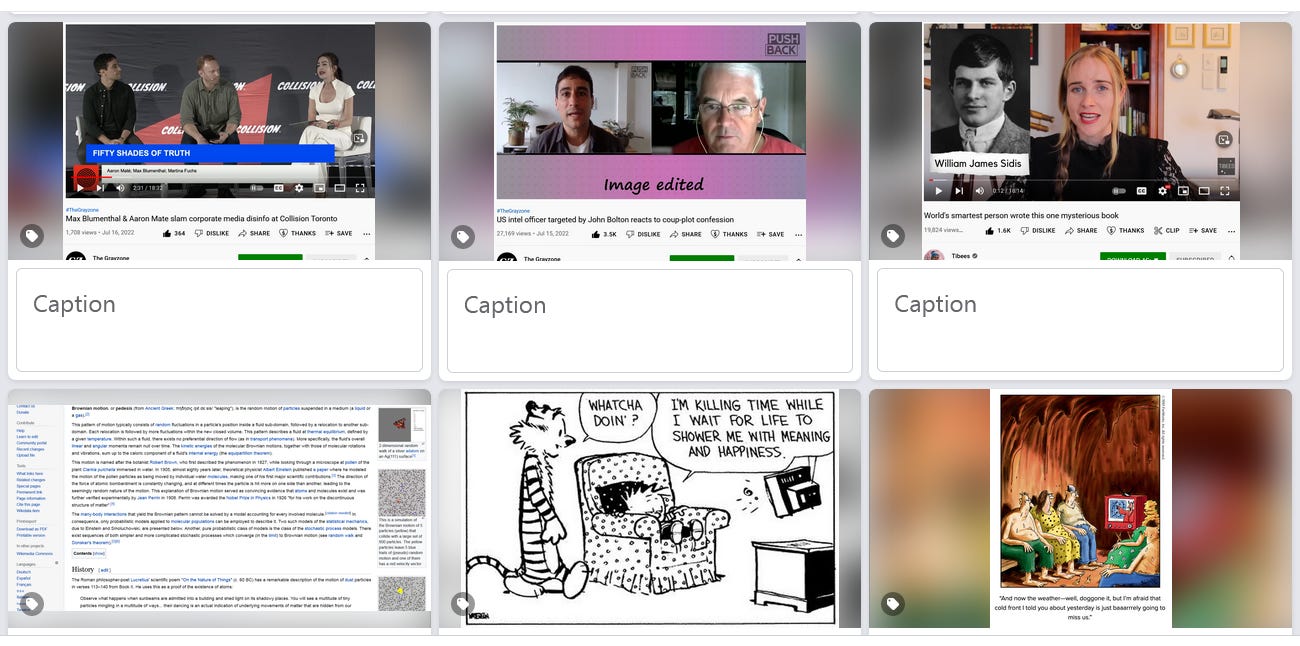1300x646 pixels.
Task: Click miniplayer icon in the William James Sidis video
Action: click(1183, 190)
